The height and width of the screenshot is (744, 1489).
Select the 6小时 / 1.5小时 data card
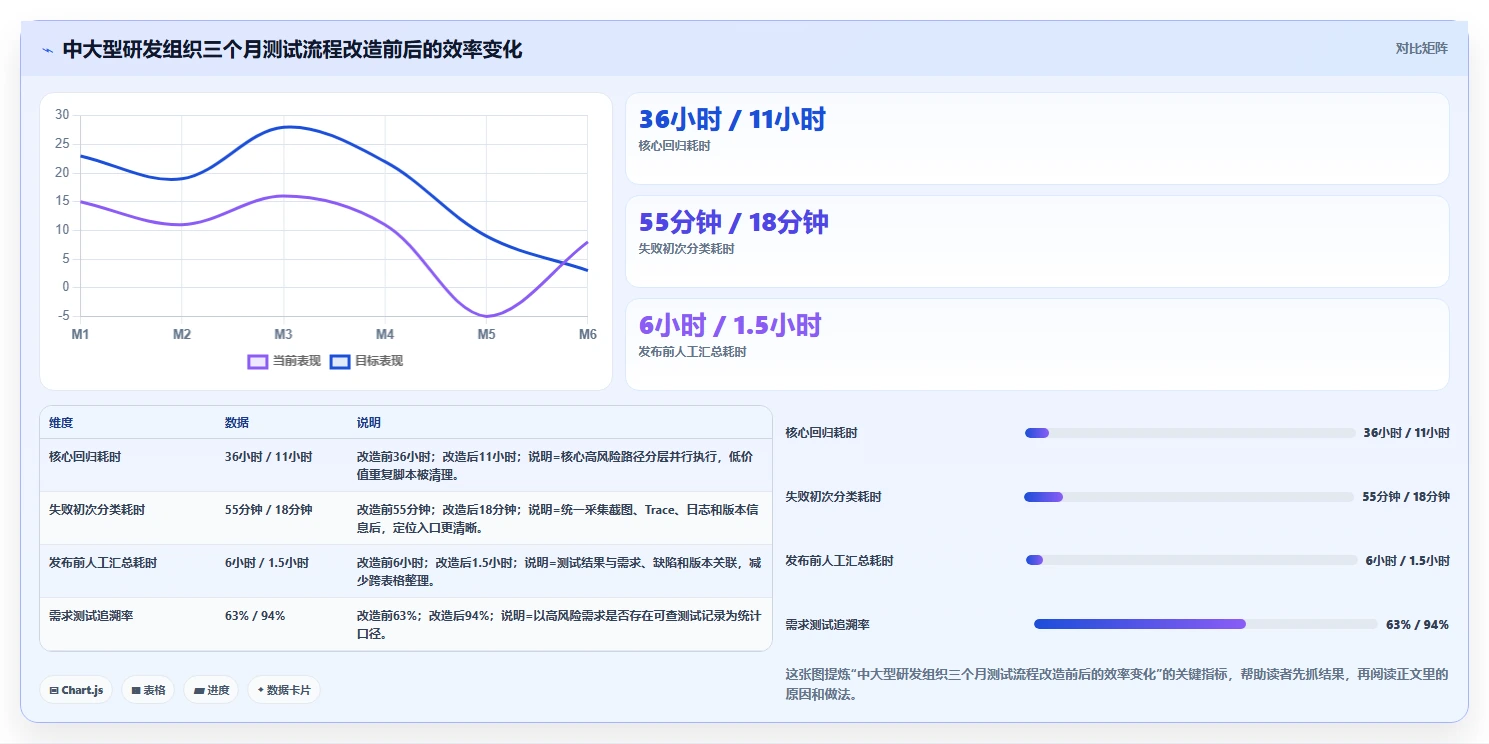coord(1037,344)
